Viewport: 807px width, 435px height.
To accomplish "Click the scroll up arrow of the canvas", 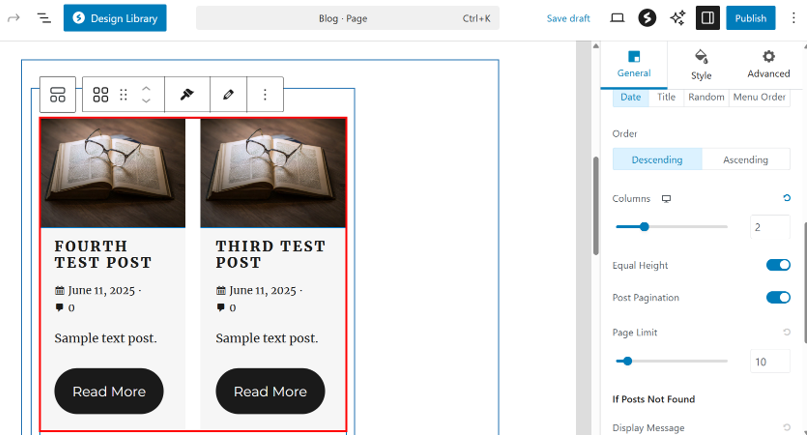I will tap(595, 46).
